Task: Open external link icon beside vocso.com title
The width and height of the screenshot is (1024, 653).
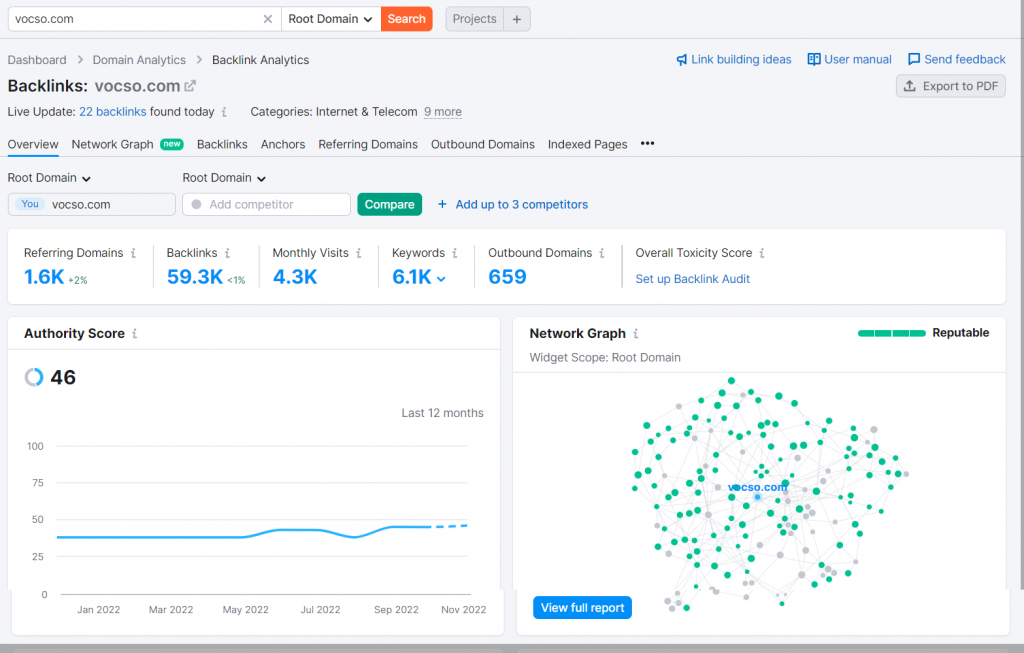Action: click(190, 86)
